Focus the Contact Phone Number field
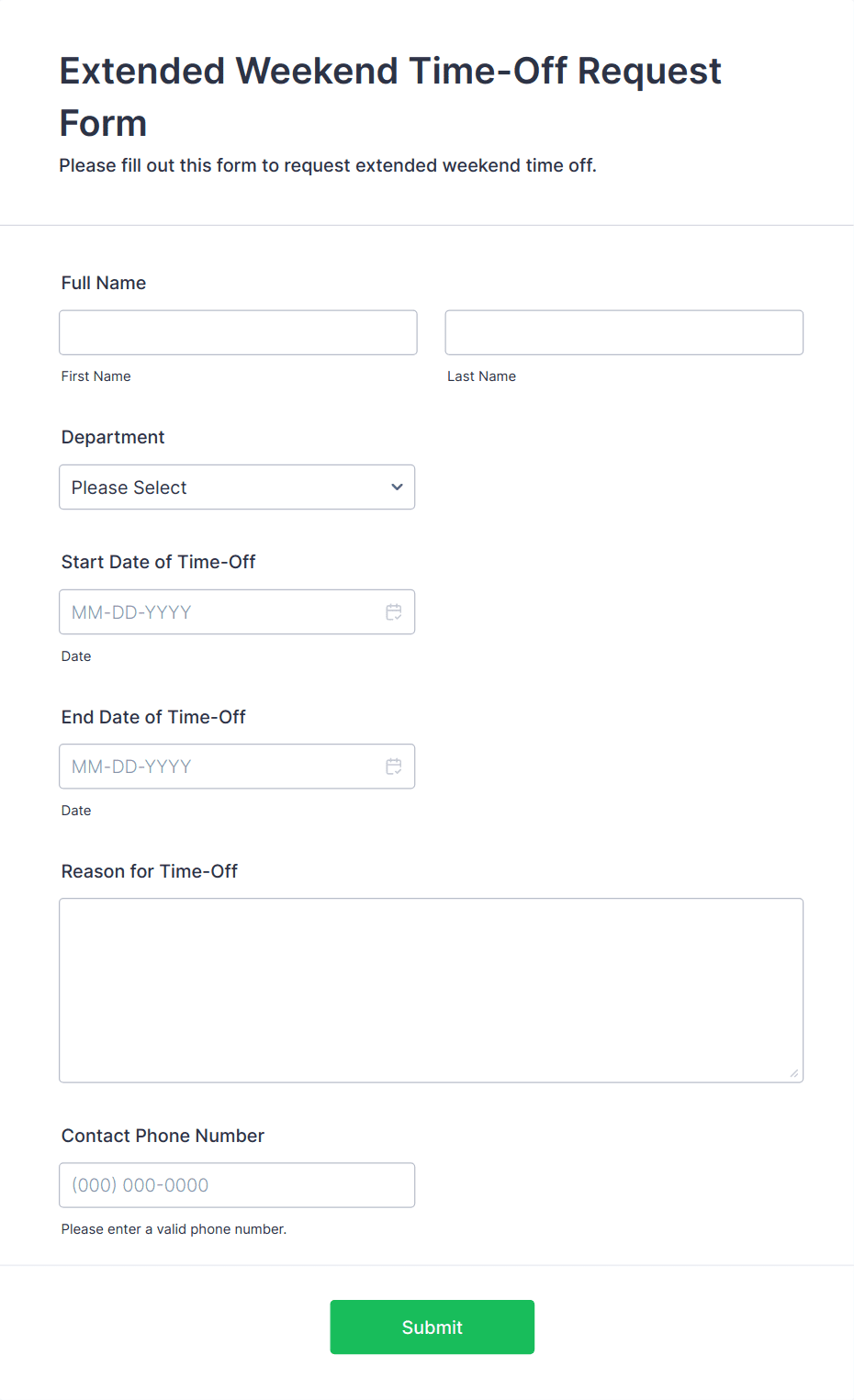854x1400 pixels. pyautogui.click(x=237, y=1184)
